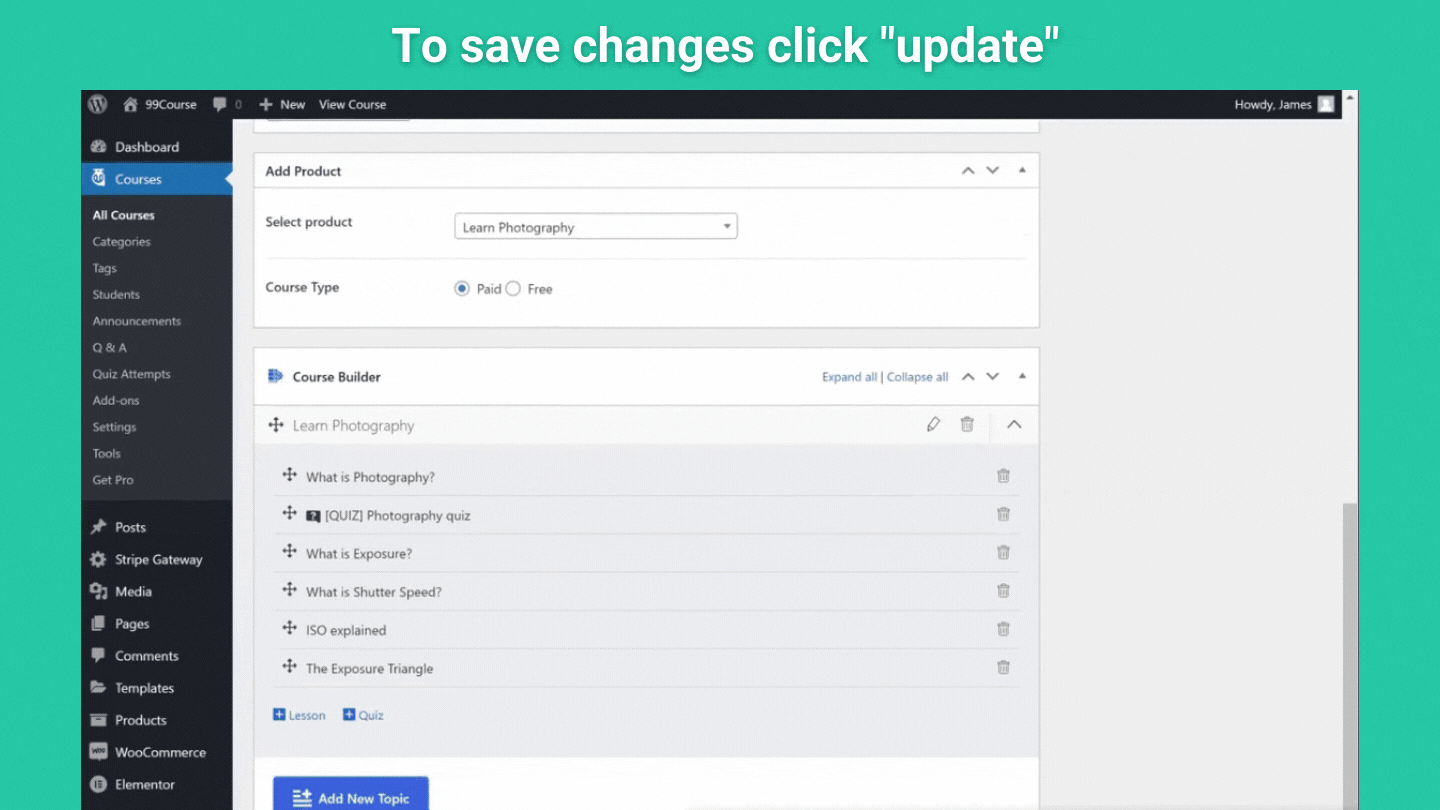The height and width of the screenshot is (810, 1440).
Task: Click trash icon next to Photography quiz
Action: click(1003, 514)
